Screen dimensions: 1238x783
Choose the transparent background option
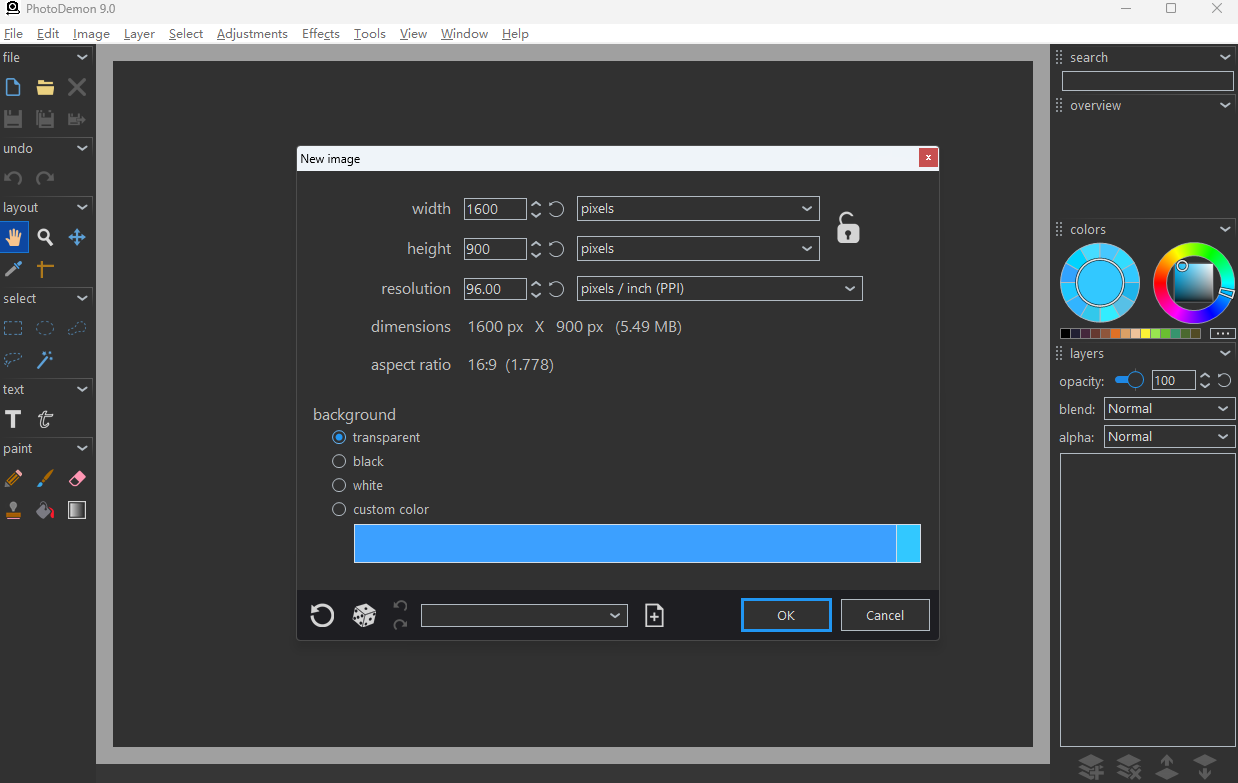pyautogui.click(x=339, y=437)
